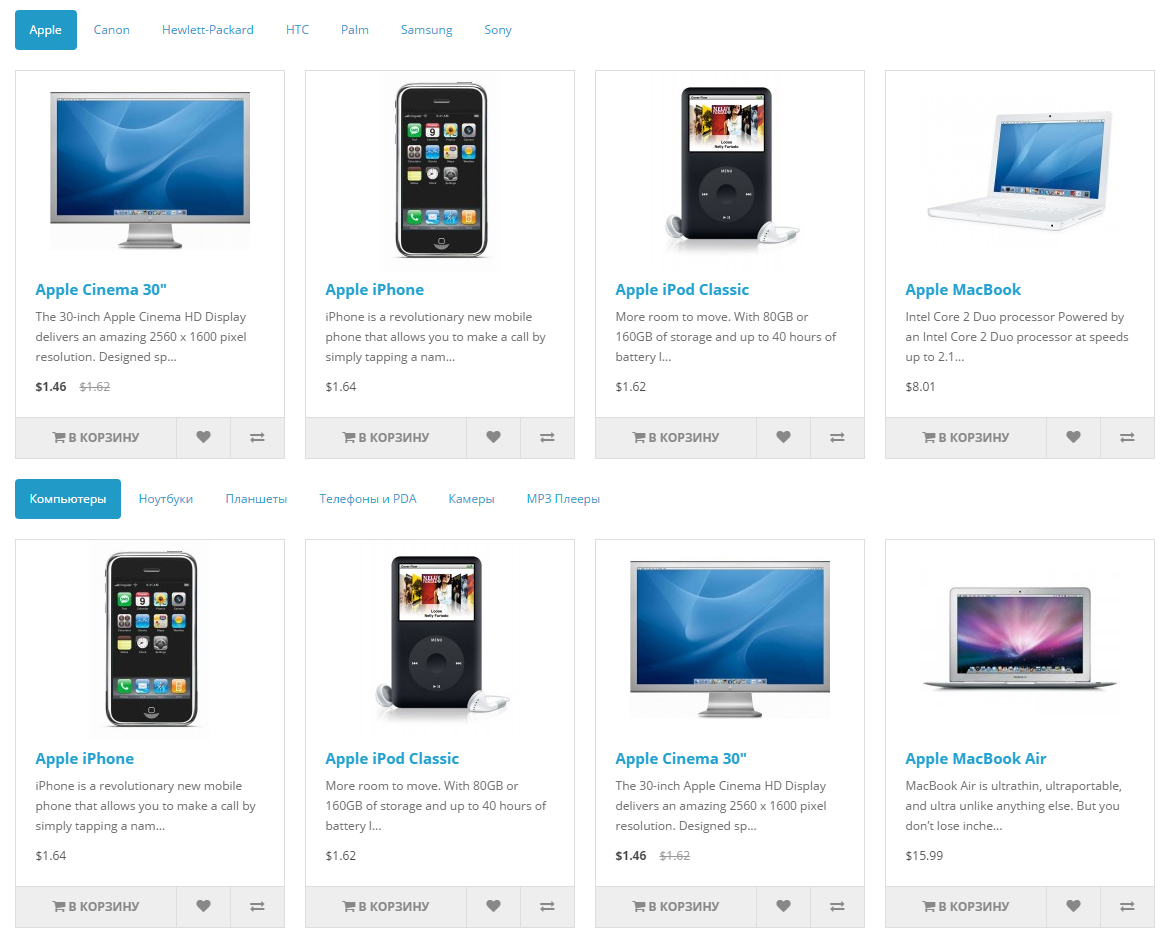Add Apple MacBook to wishlist

[1074, 438]
